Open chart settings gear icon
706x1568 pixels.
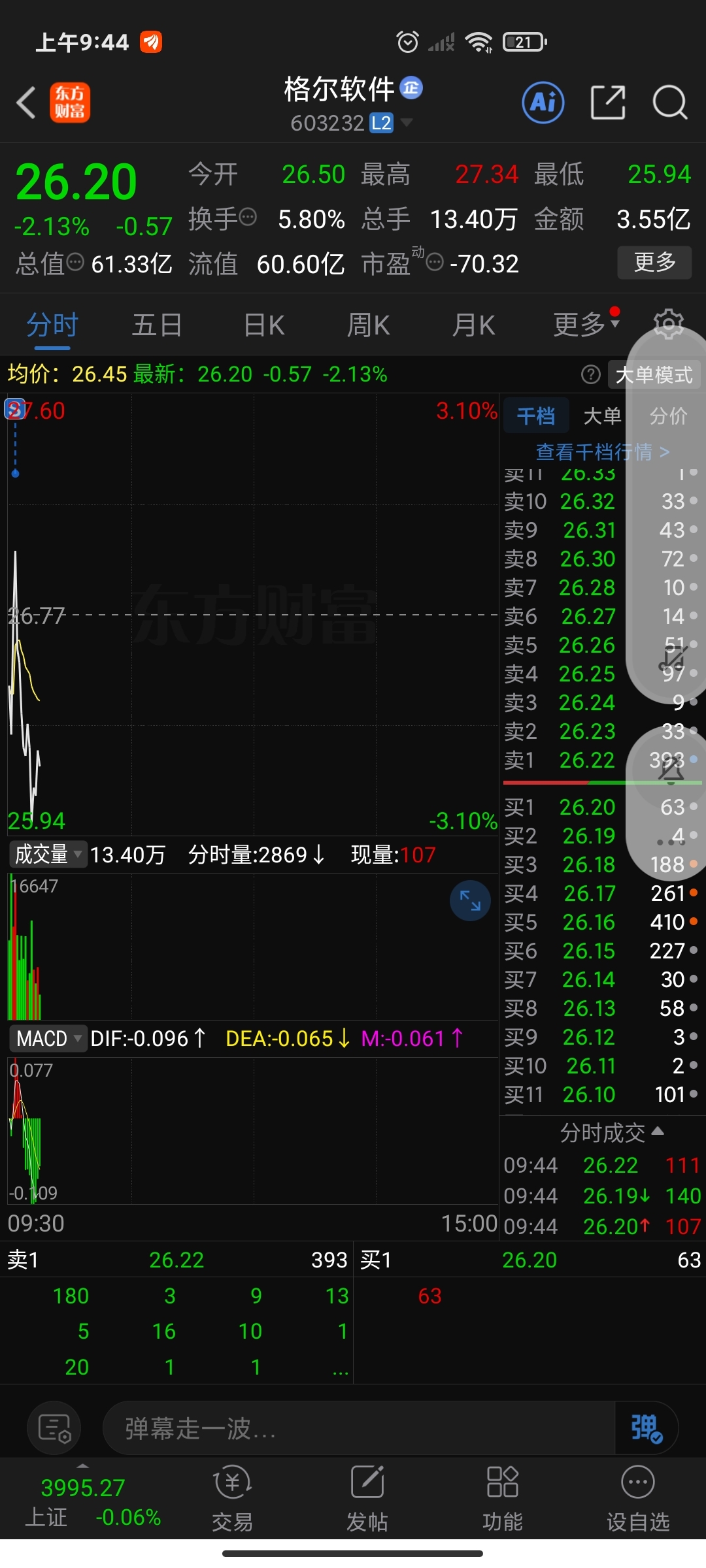(x=668, y=324)
